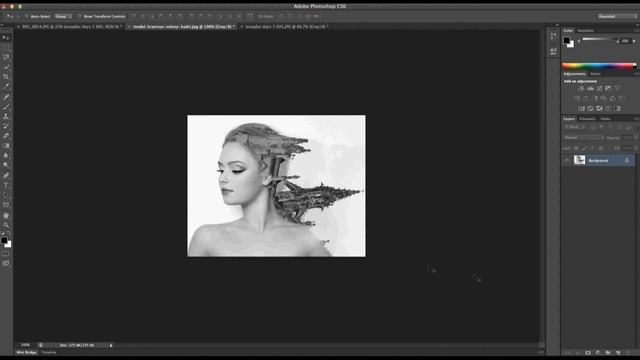
Task: Select the History Brush tool
Action: [x=6, y=127]
